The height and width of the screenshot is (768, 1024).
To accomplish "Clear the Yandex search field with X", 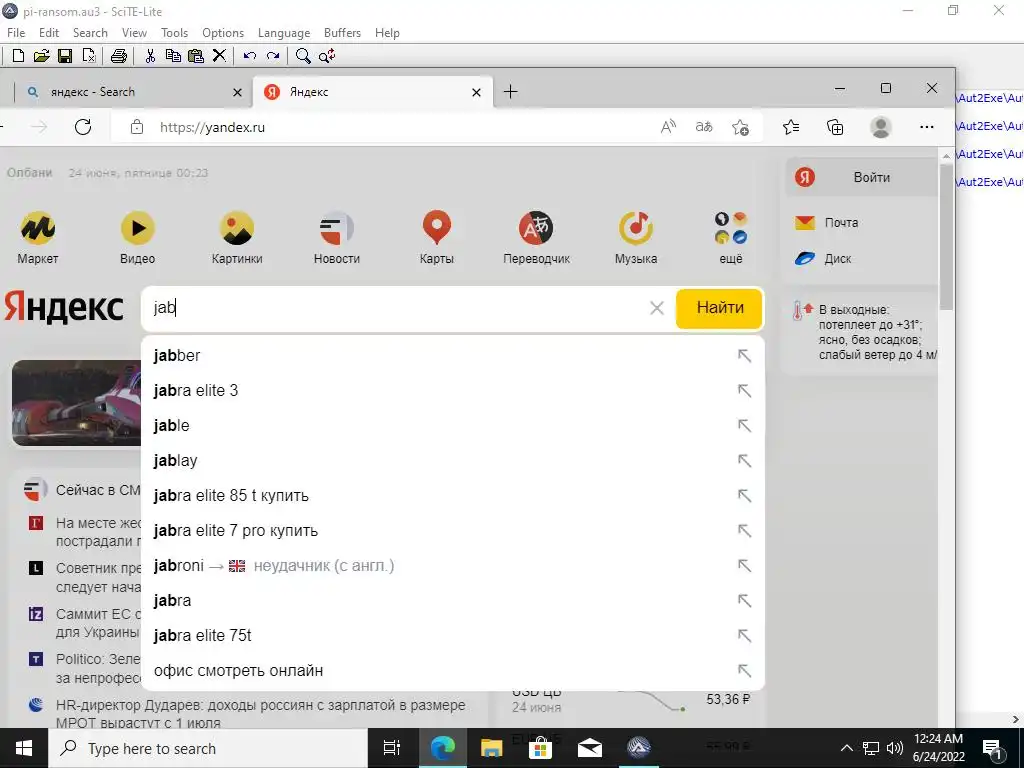I will (657, 308).
